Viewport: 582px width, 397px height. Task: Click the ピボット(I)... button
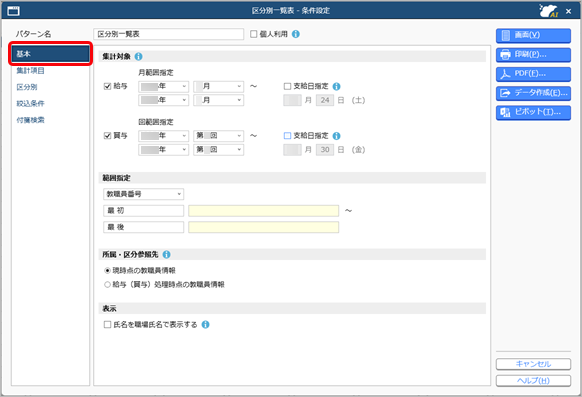(x=533, y=113)
